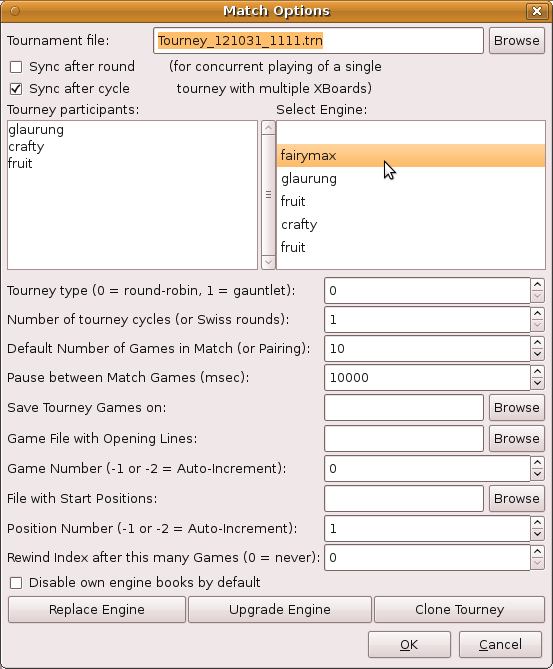553x669 pixels.
Task: Click engine list scrollbar down arrow
Action: pos(268,262)
